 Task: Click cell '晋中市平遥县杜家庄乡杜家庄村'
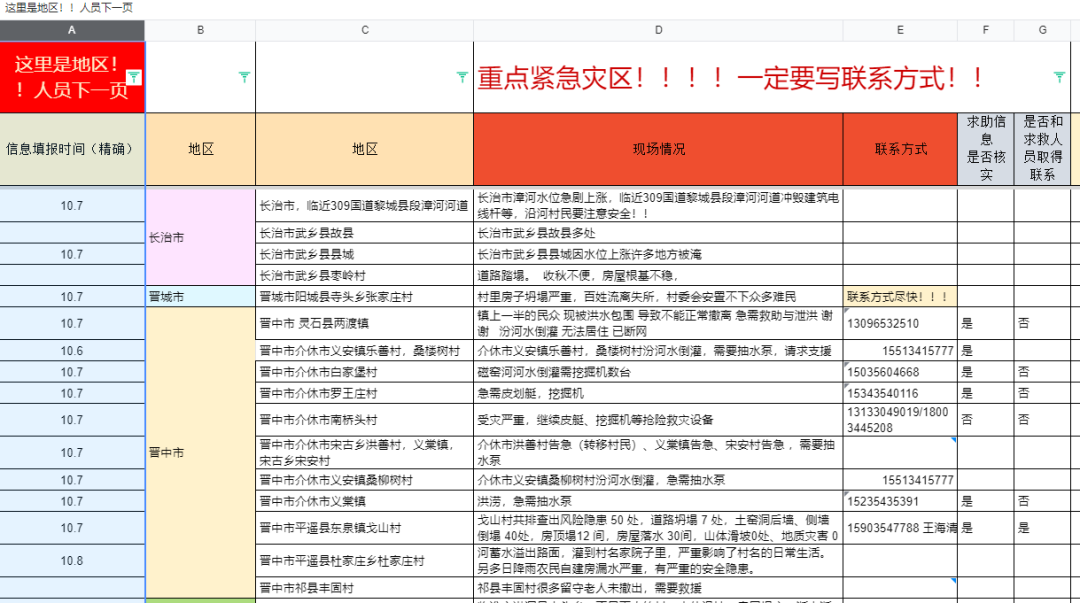[364, 561]
